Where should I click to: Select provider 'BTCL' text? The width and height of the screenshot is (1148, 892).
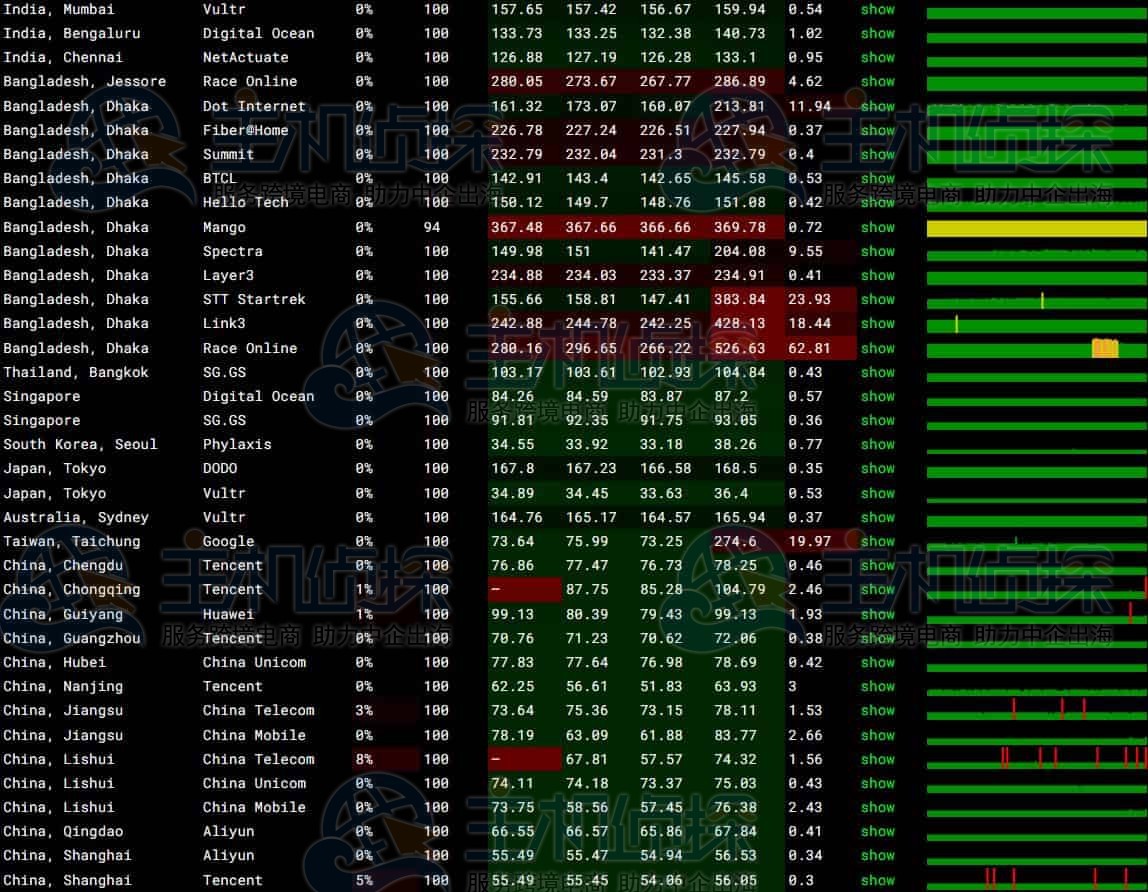(x=220, y=179)
